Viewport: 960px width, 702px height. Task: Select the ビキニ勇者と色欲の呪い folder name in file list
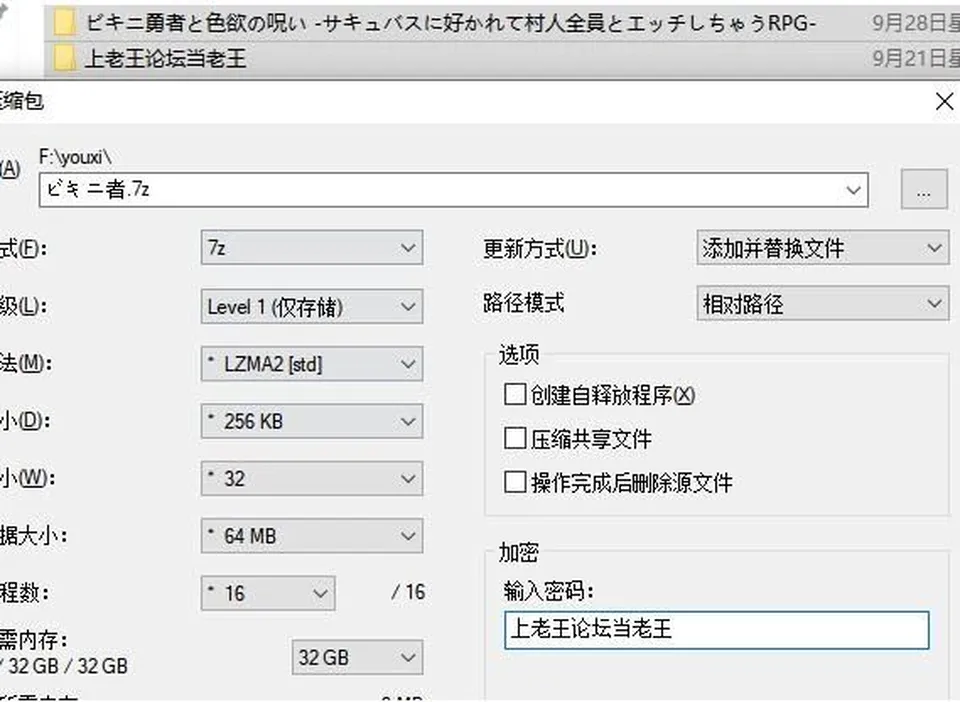451,23
